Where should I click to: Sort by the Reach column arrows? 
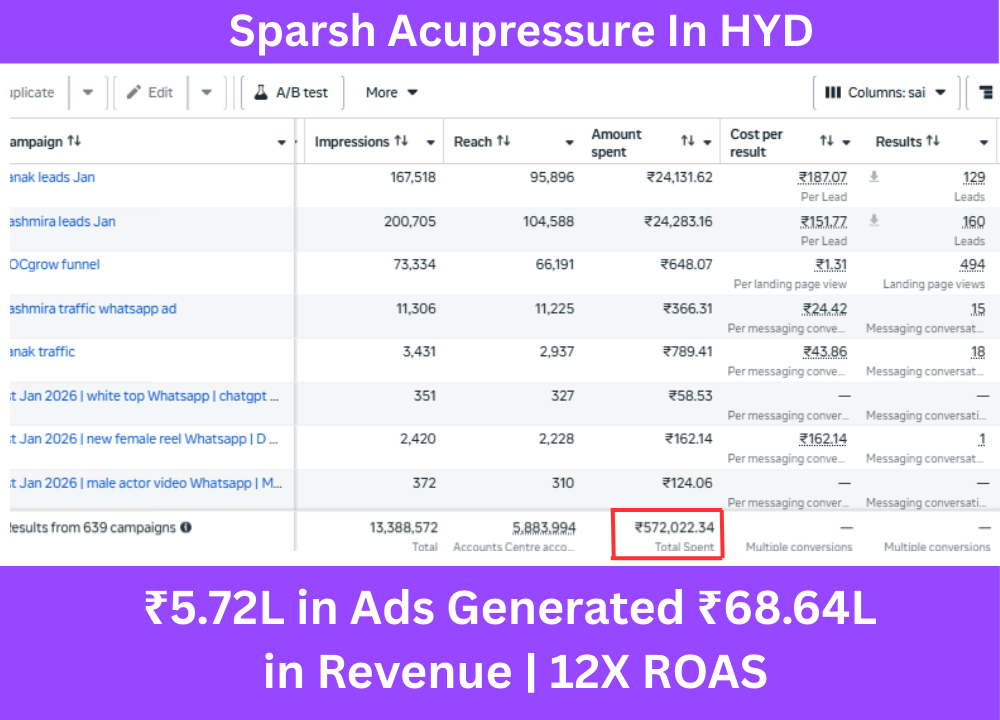click(503, 142)
